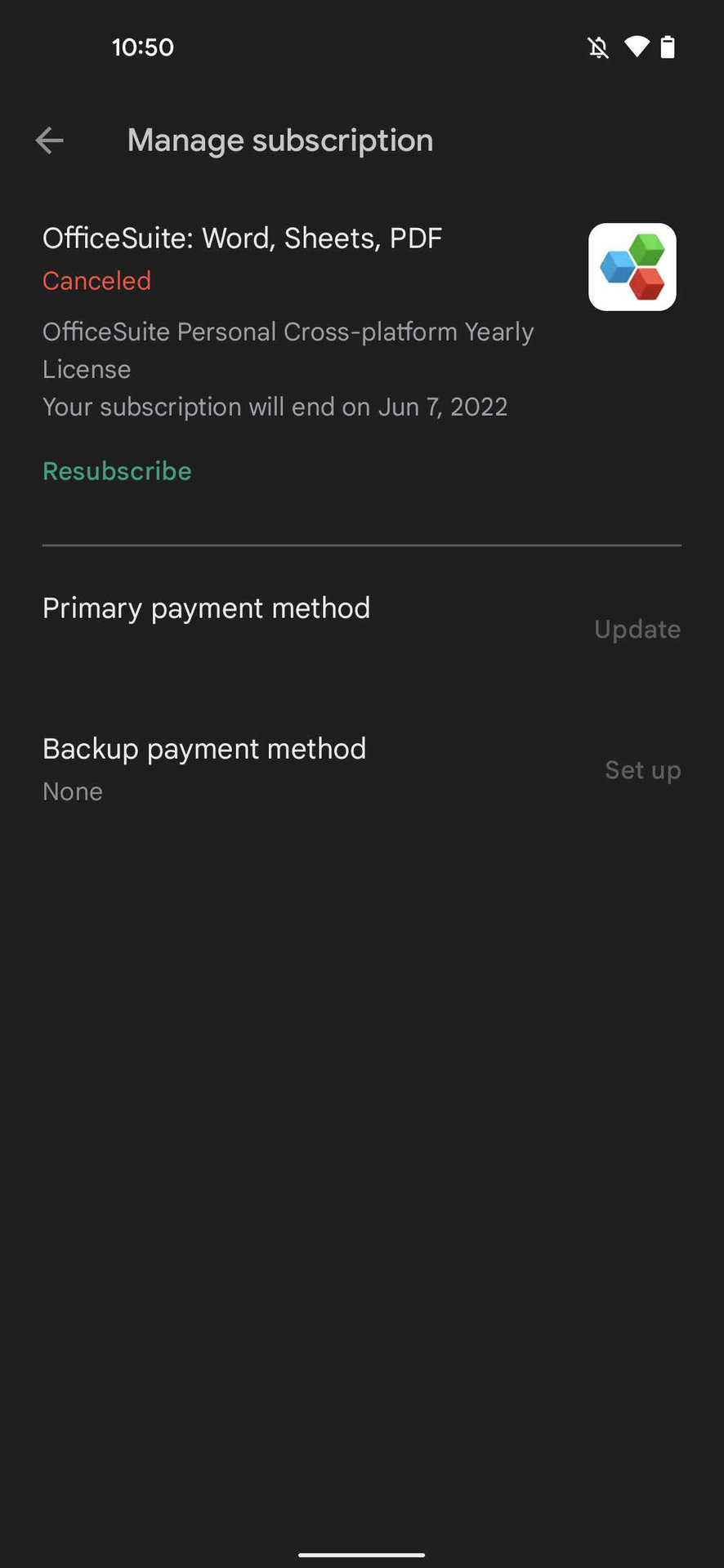The height and width of the screenshot is (1568, 724).
Task: Open the OfficeSuite app icon
Action: [632, 267]
